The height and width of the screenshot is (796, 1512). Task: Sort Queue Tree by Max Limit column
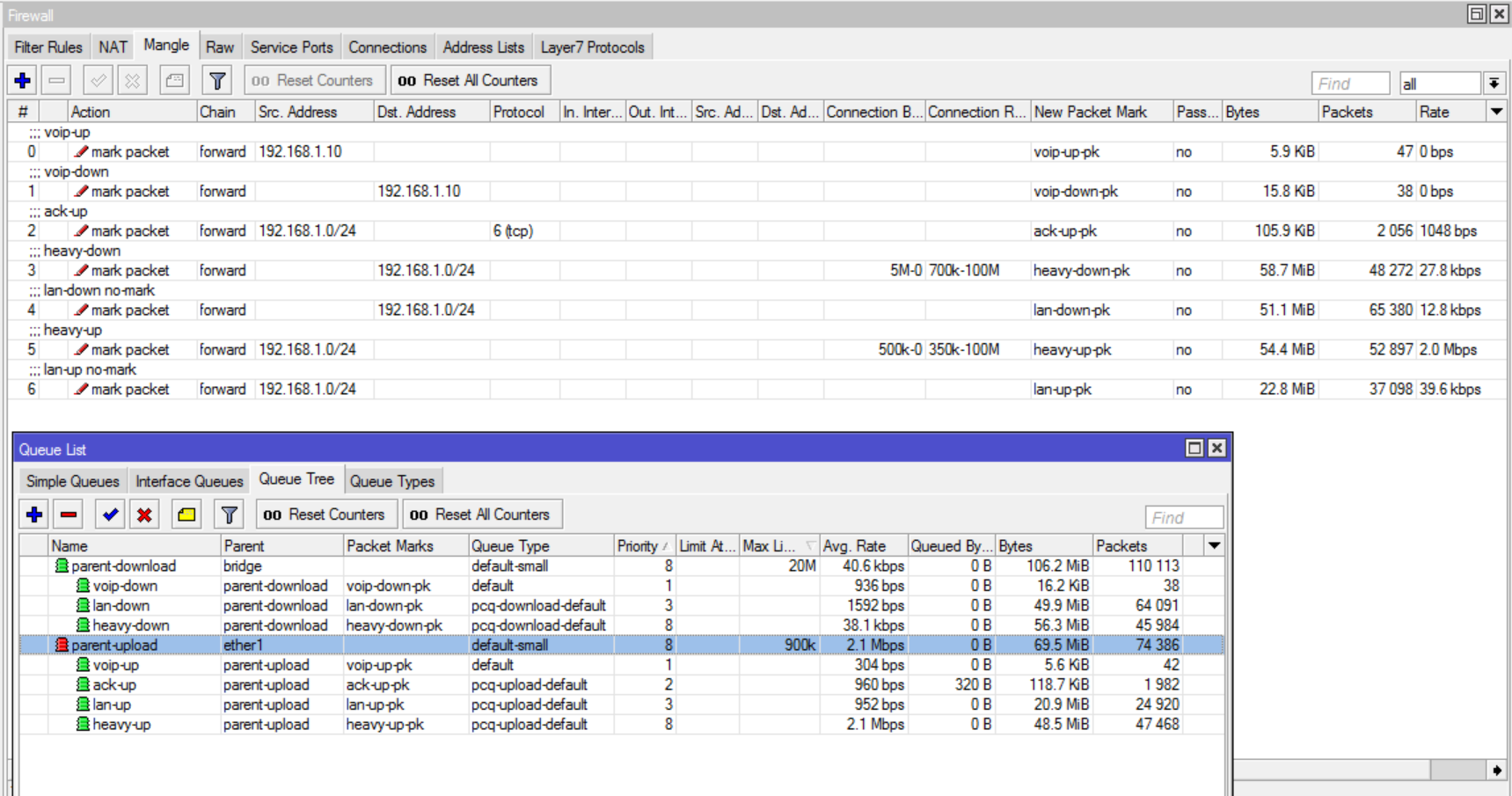(778, 545)
